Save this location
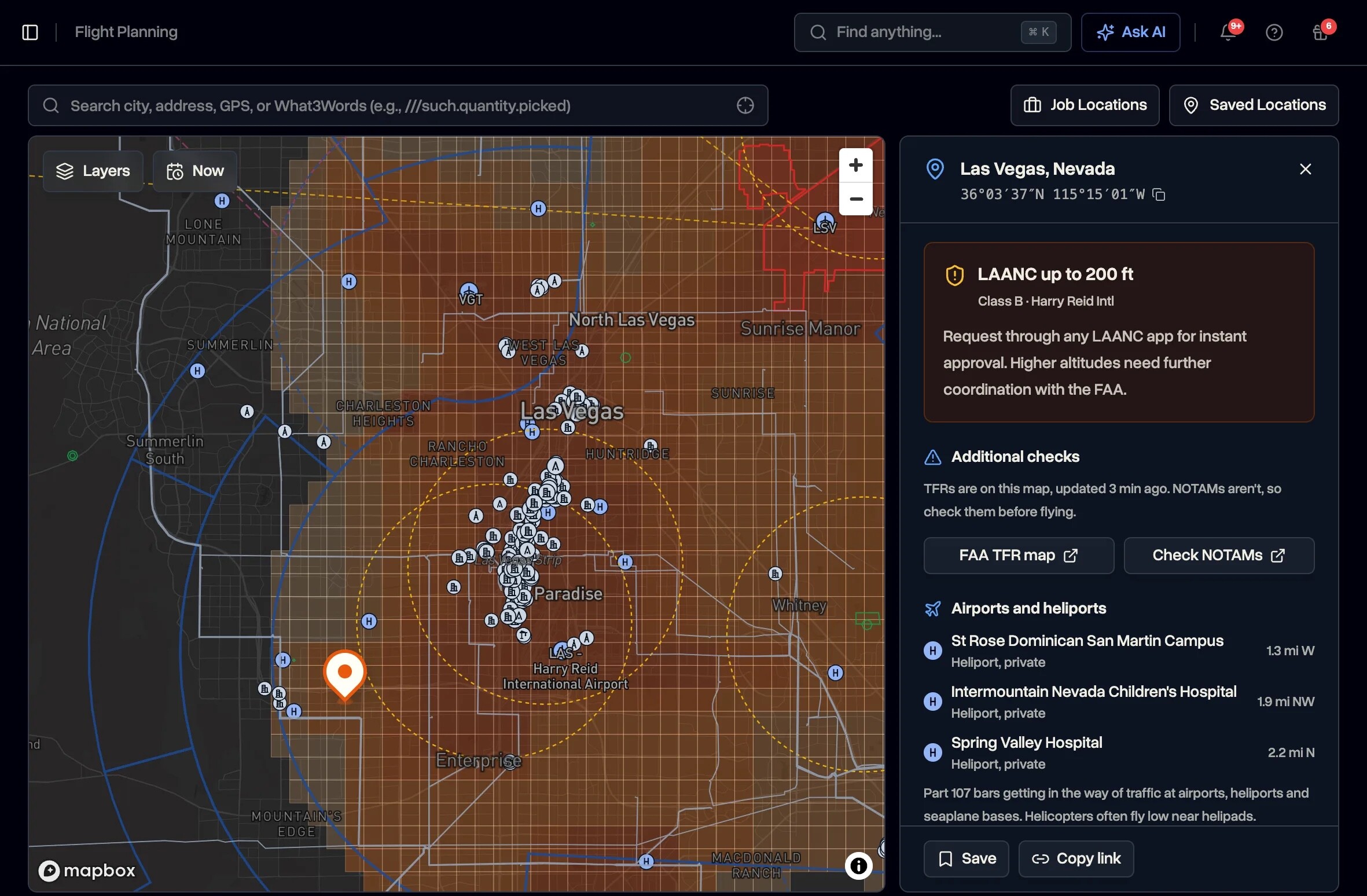This screenshot has width=1367, height=896. coord(967,859)
